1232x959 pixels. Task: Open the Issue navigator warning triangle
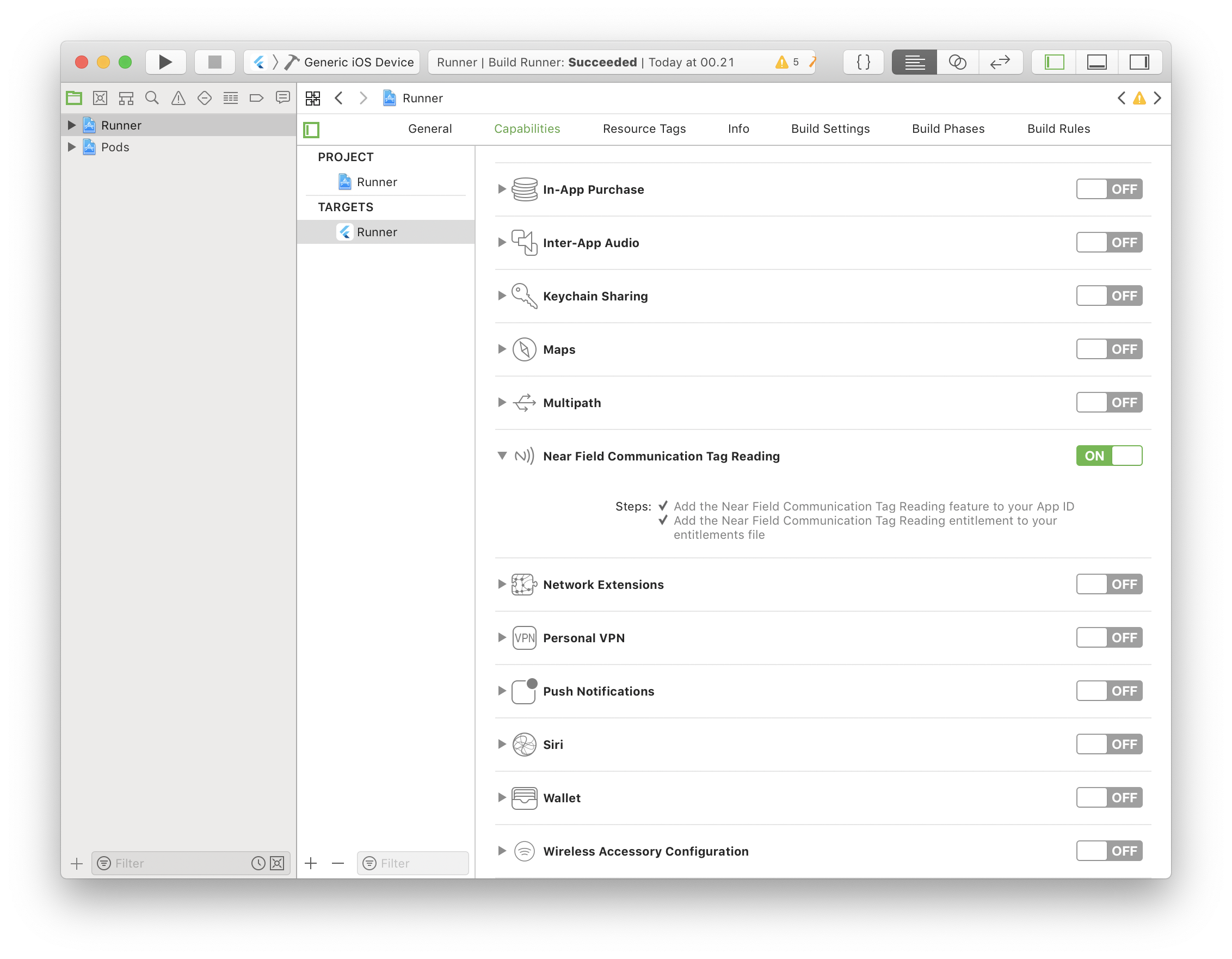pos(178,97)
